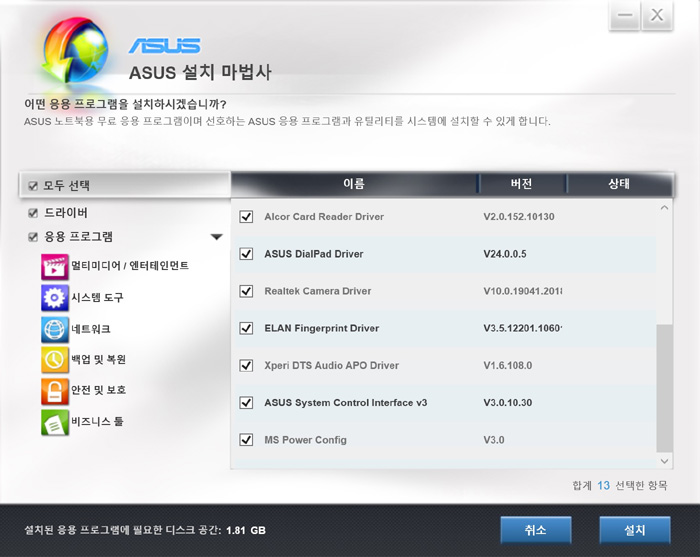Toggle ELAN Fingerprint Driver checkbox
The height and width of the screenshot is (557, 700).
pos(246,328)
